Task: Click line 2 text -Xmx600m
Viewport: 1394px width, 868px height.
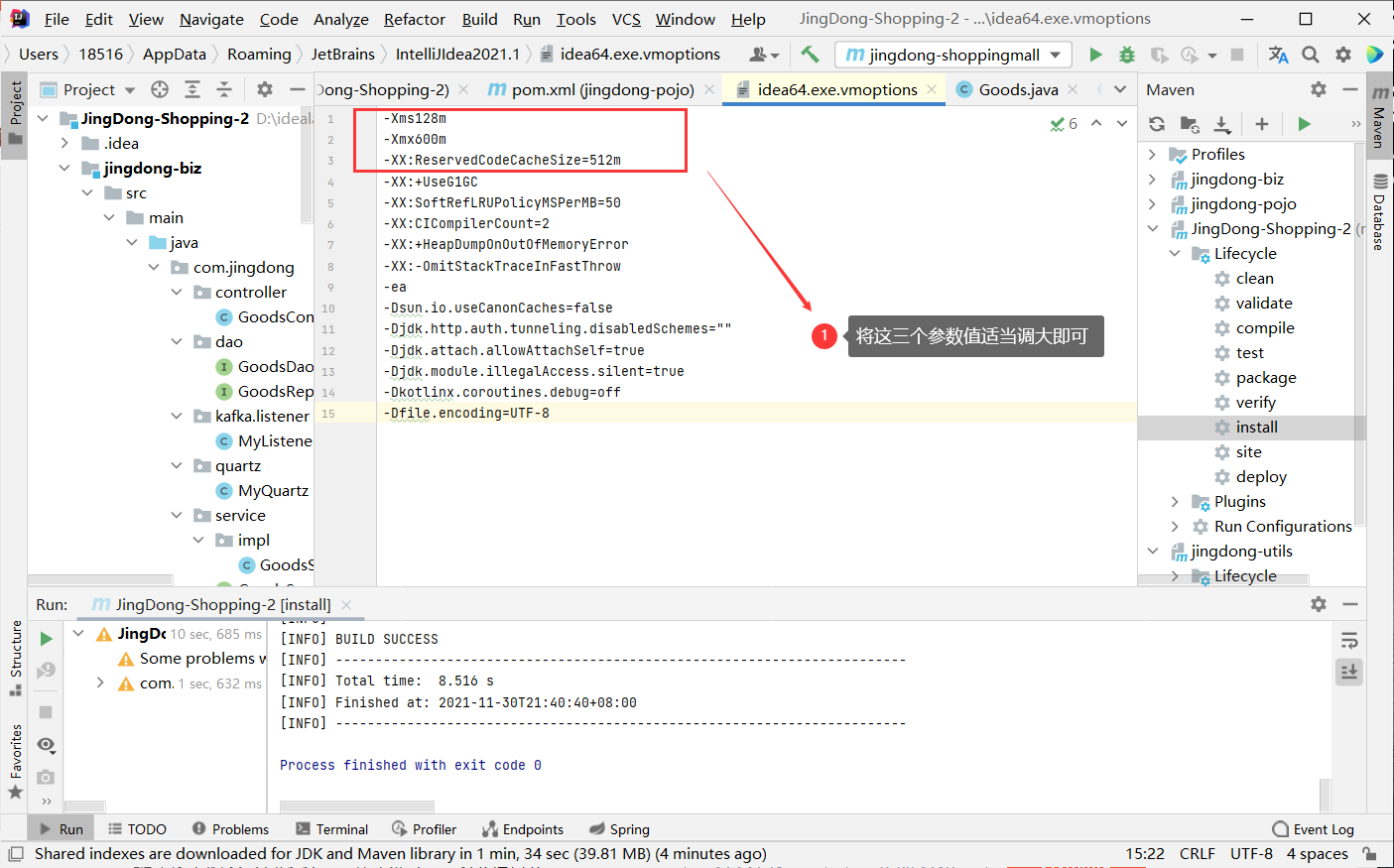Action: pyautogui.click(x=415, y=139)
